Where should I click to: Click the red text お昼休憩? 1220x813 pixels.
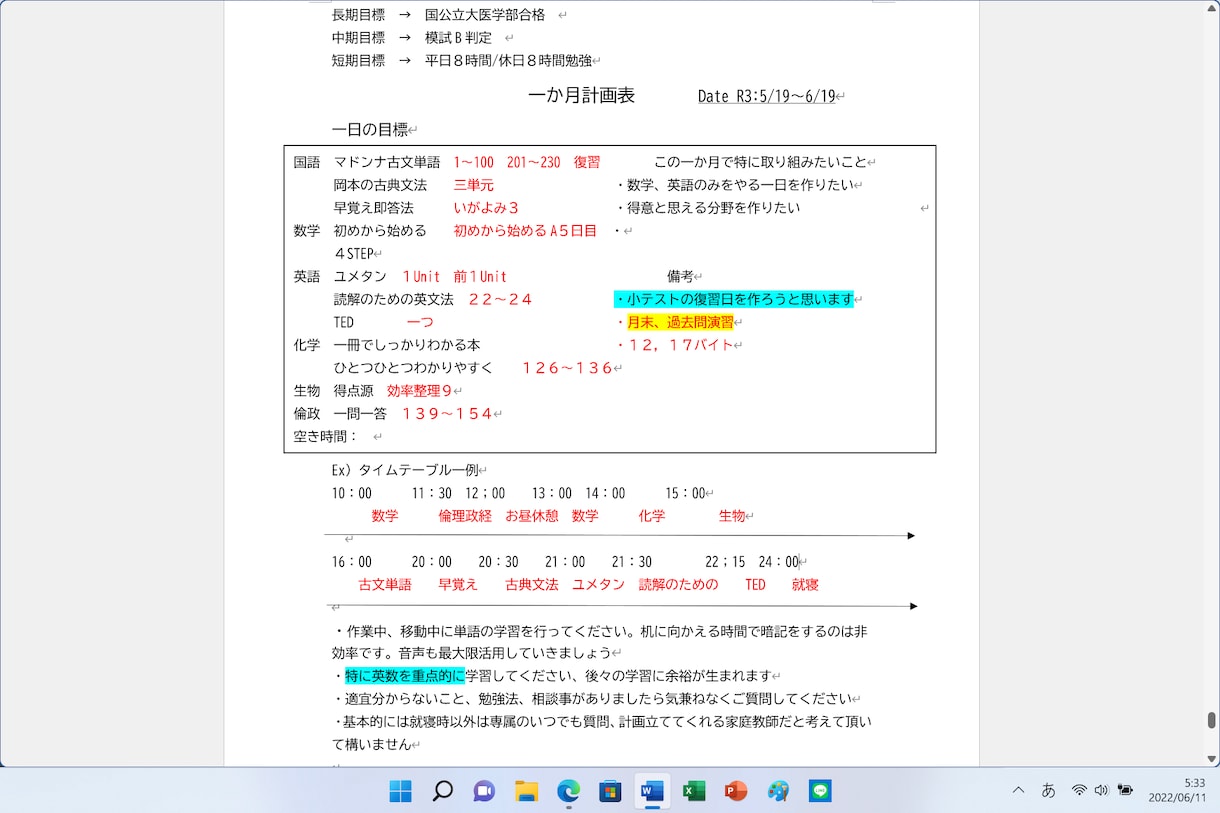(532, 516)
